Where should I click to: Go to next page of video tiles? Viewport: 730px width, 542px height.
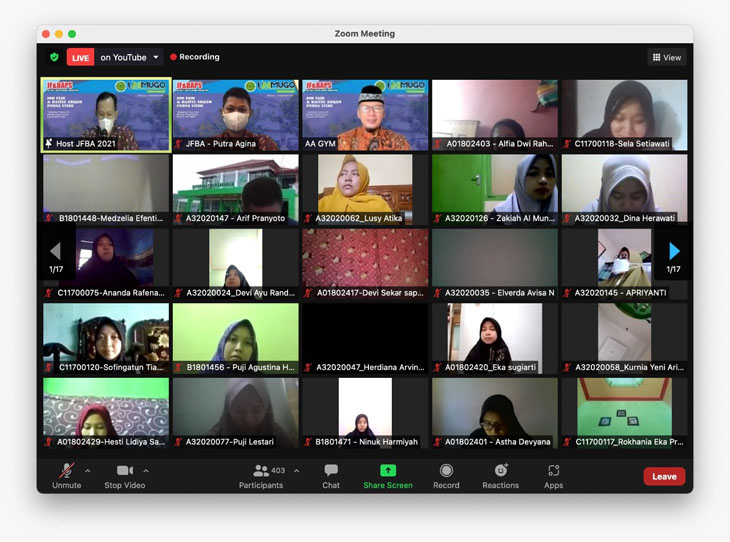click(674, 251)
